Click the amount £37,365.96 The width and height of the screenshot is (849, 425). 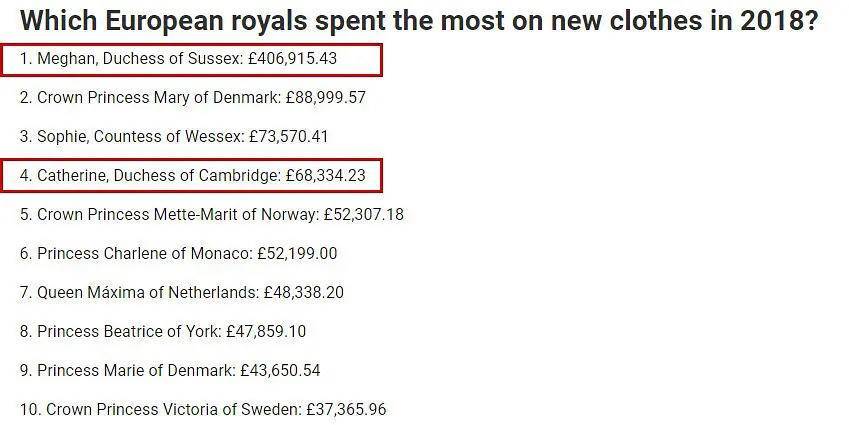pos(346,410)
